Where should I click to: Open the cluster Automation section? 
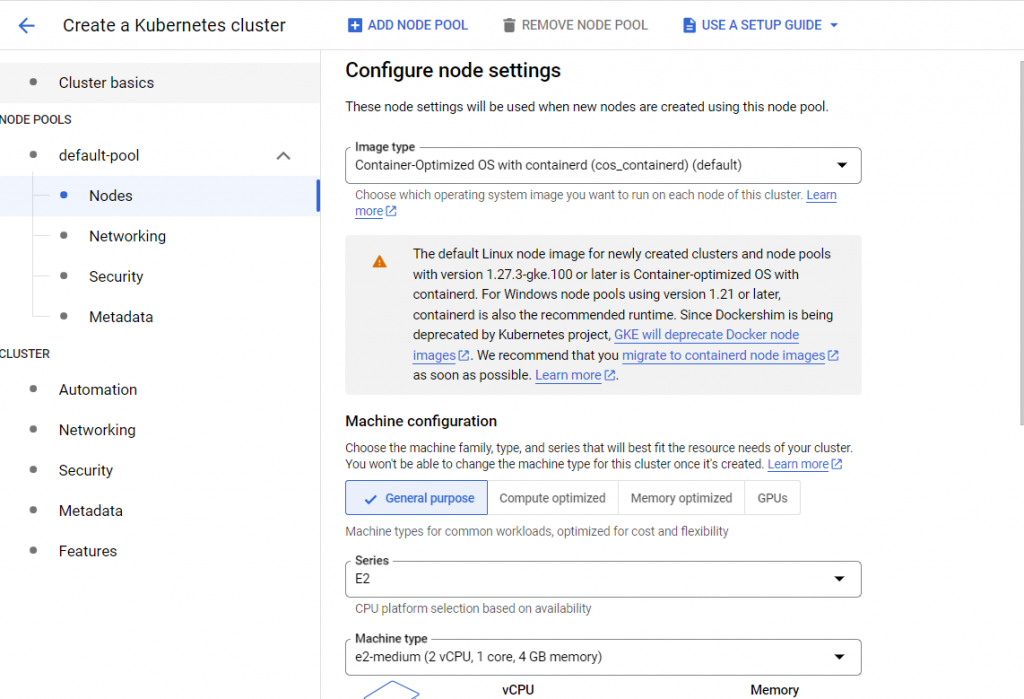tap(98, 390)
